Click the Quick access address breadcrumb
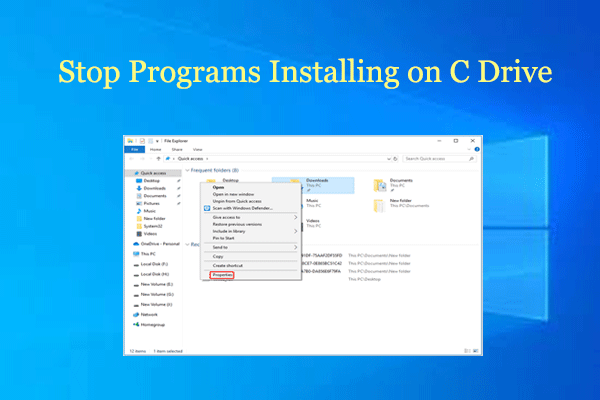Viewport: 600px width, 400px height. [x=190, y=158]
